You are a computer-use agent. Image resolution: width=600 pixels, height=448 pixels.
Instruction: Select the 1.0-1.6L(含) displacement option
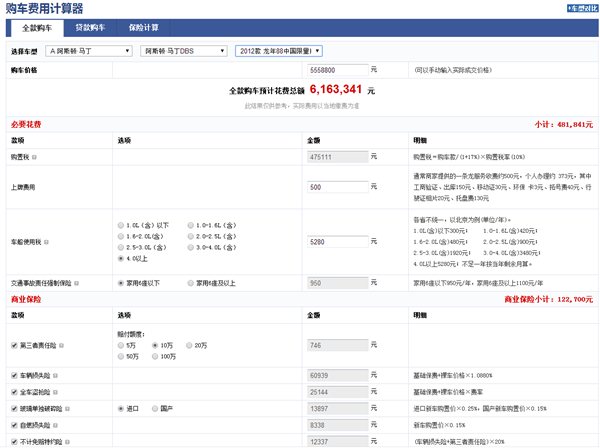coord(191,225)
